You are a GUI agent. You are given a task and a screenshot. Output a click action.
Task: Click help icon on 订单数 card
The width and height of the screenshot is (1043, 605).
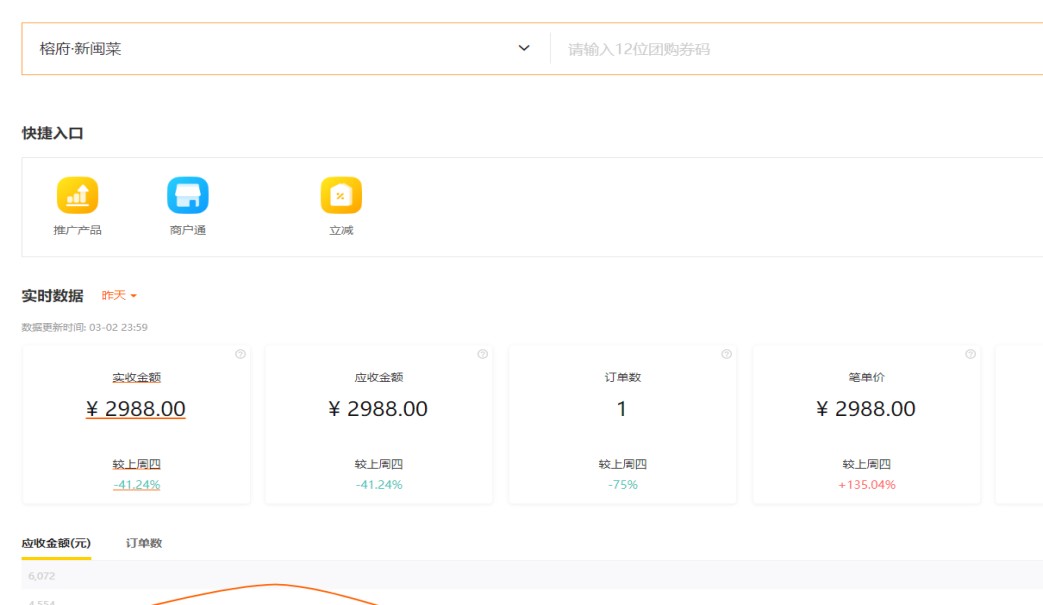tap(726, 354)
